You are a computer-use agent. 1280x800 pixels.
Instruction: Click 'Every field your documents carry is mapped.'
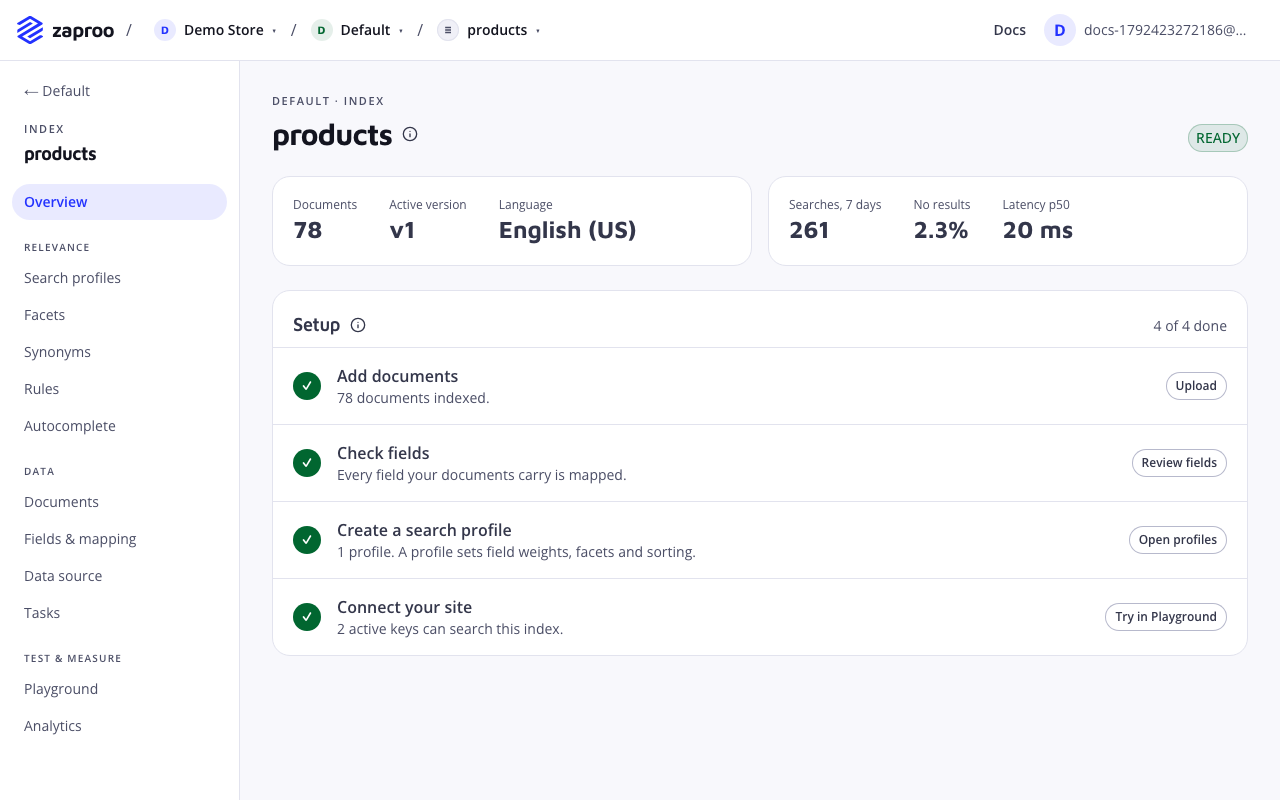click(482, 475)
